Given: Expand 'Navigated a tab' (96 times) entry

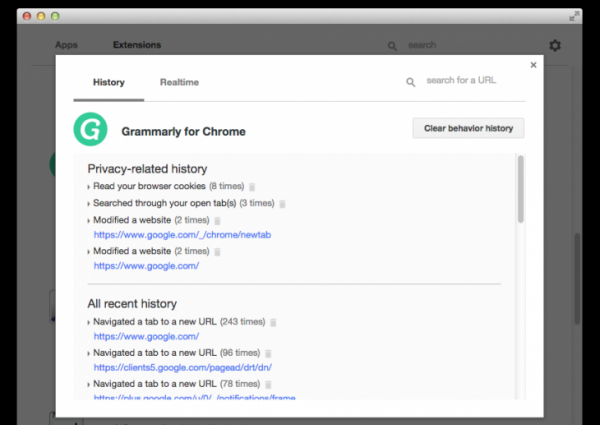Looking at the screenshot, I should (x=88, y=353).
